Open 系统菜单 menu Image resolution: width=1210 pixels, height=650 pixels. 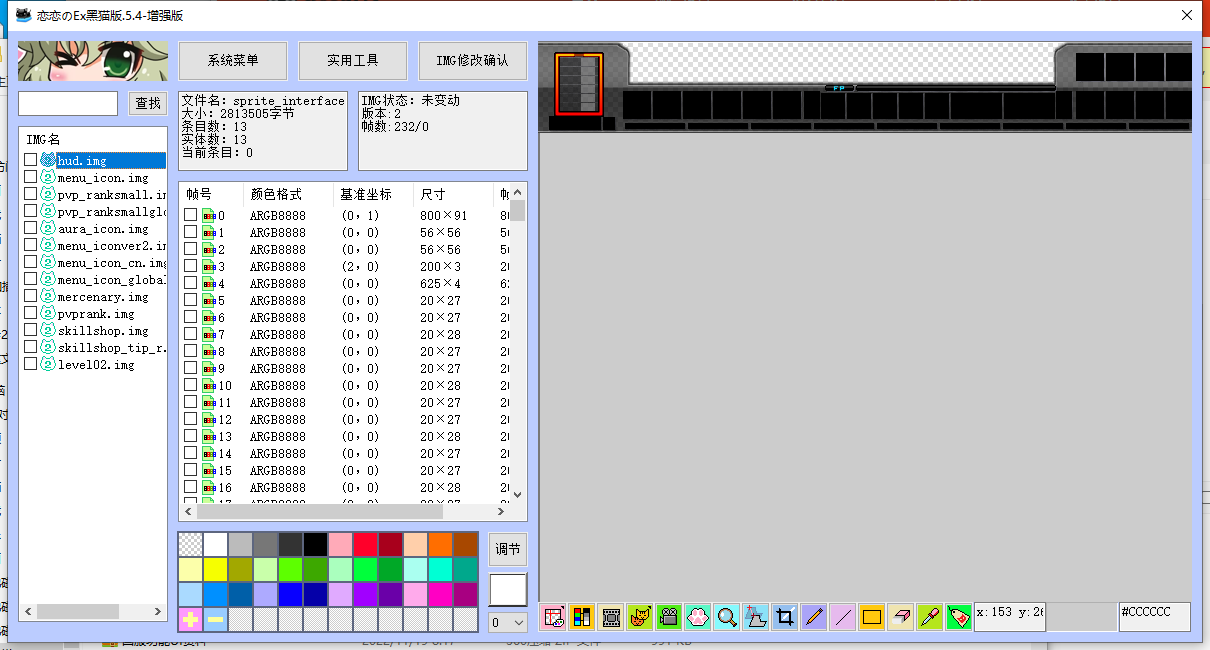click(233, 60)
